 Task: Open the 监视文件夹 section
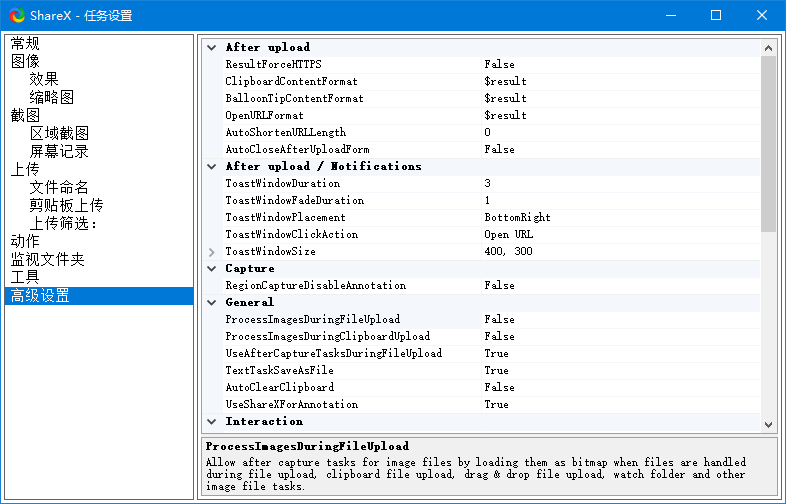coord(48,259)
